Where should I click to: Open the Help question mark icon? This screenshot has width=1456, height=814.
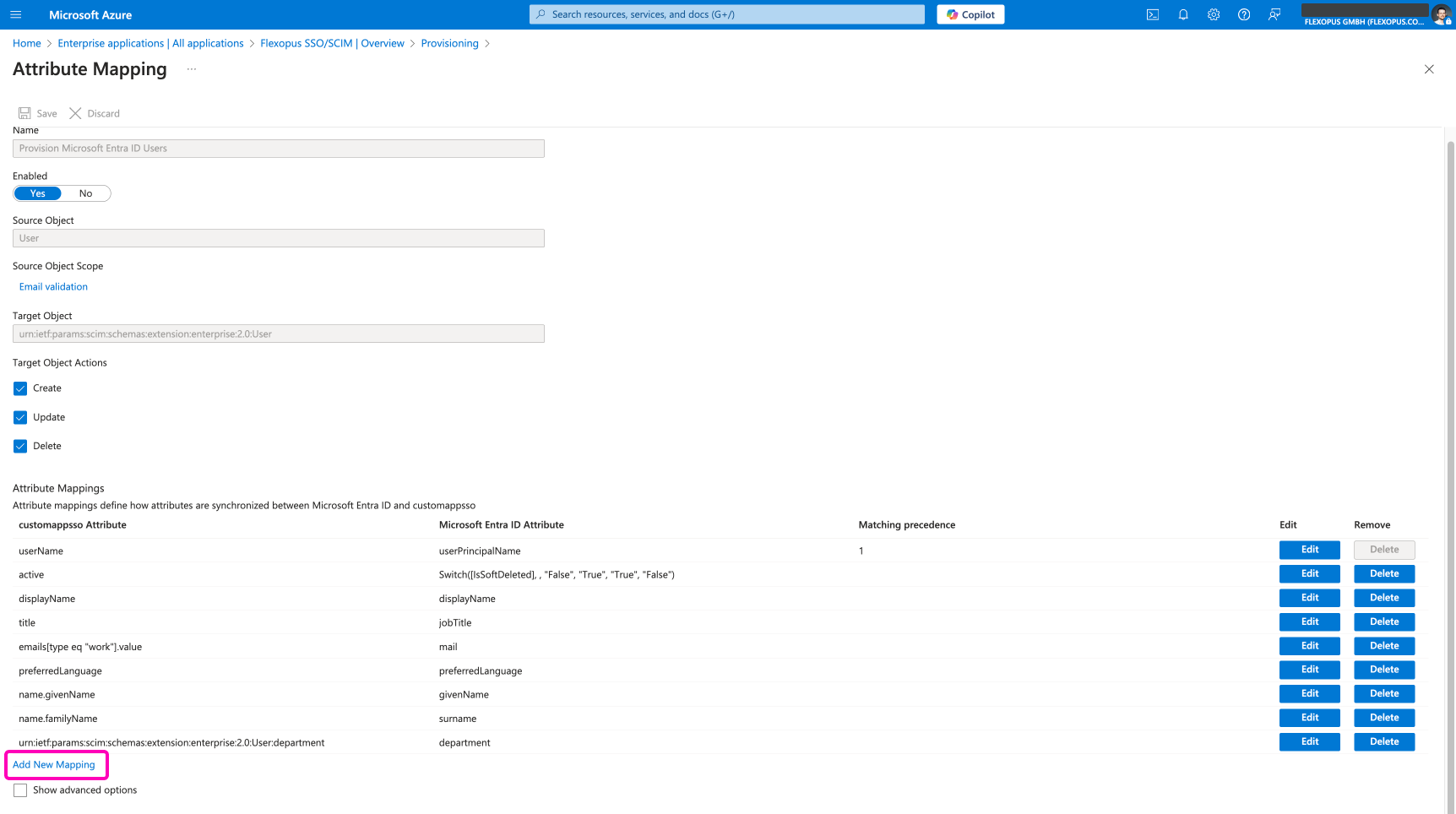1243,14
